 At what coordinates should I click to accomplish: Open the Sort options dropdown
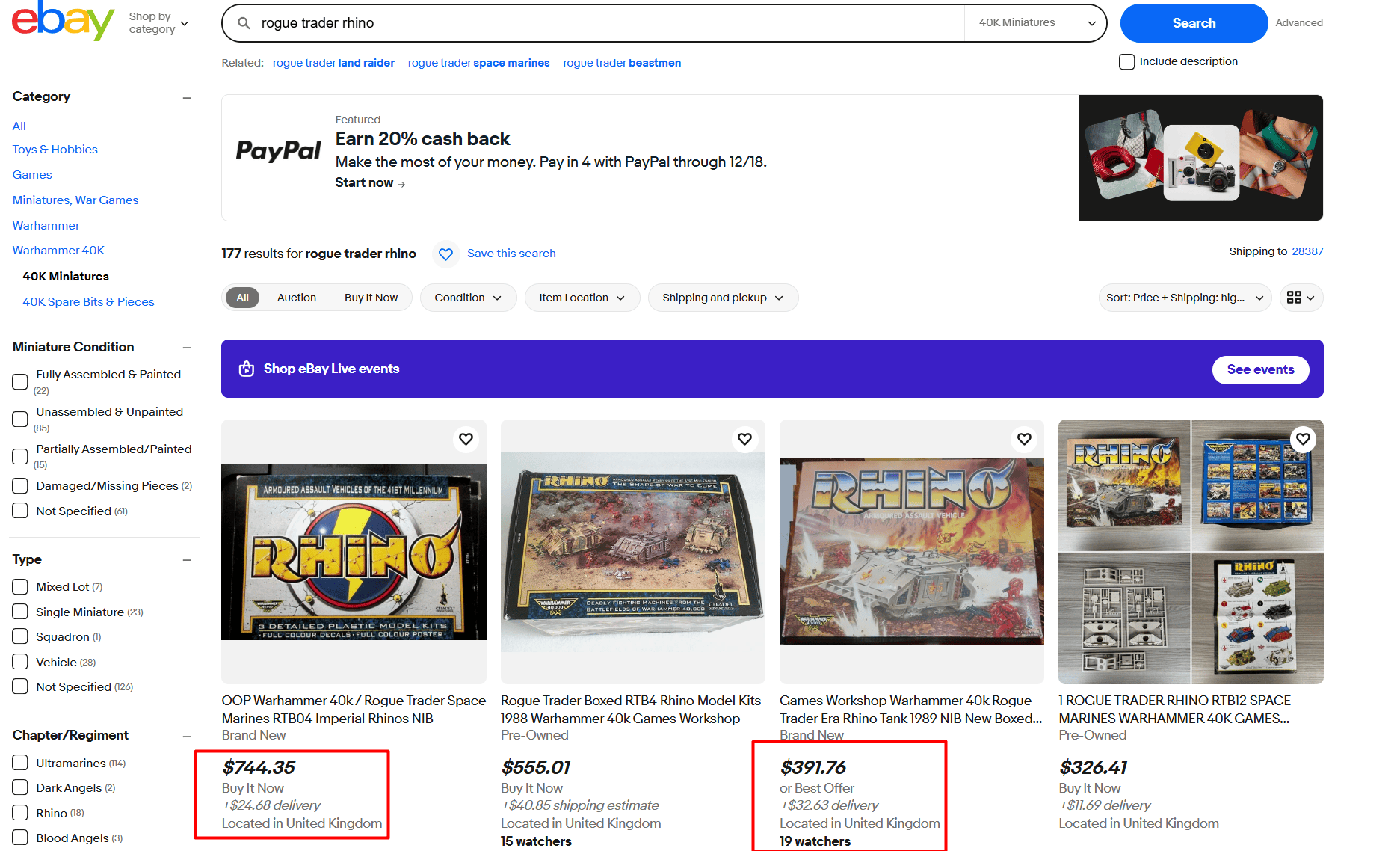tap(1183, 298)
